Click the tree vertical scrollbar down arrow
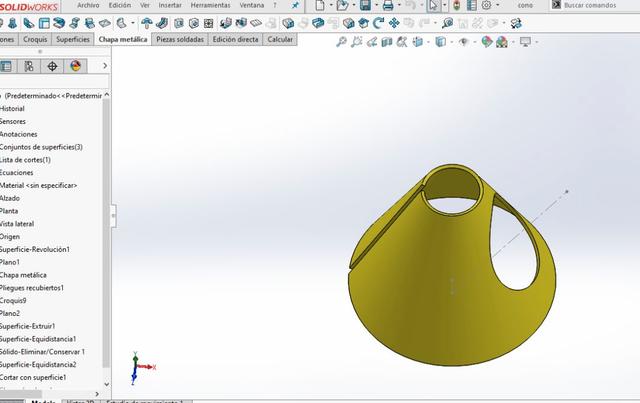Viewport: 640px width, 403px height. (107, 384)
